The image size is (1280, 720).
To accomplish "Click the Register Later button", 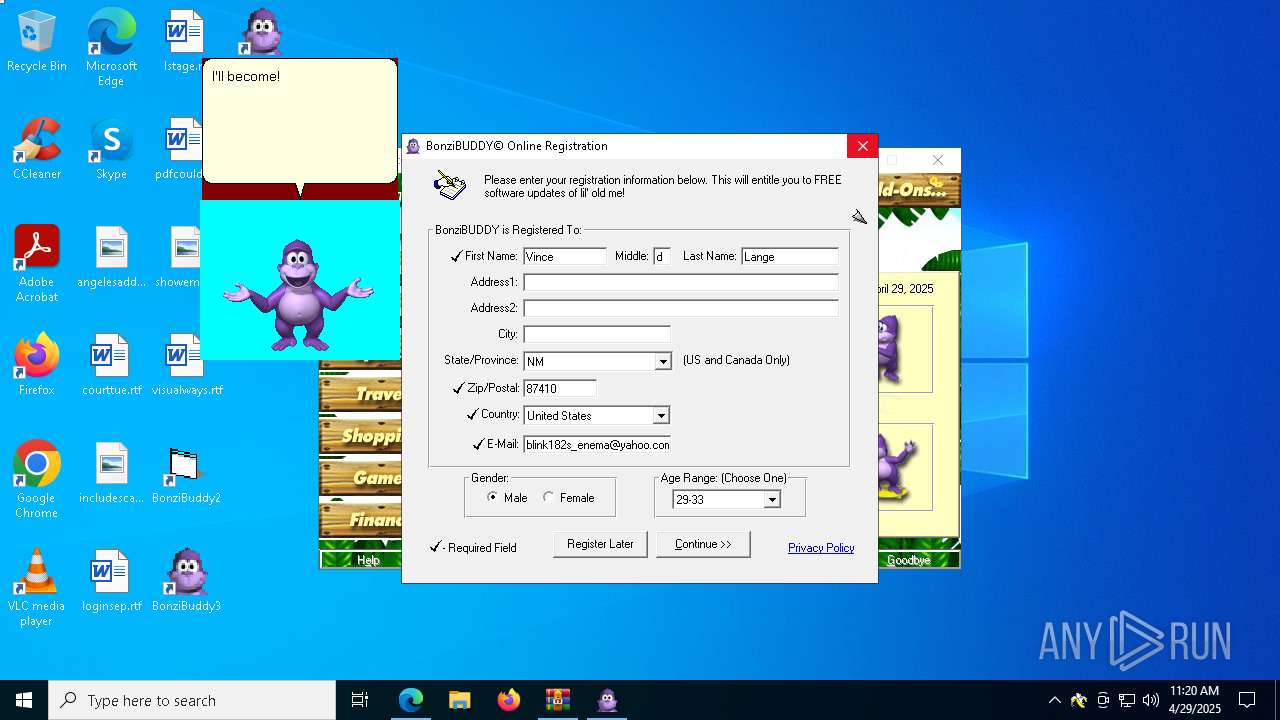I will point(600,544).
